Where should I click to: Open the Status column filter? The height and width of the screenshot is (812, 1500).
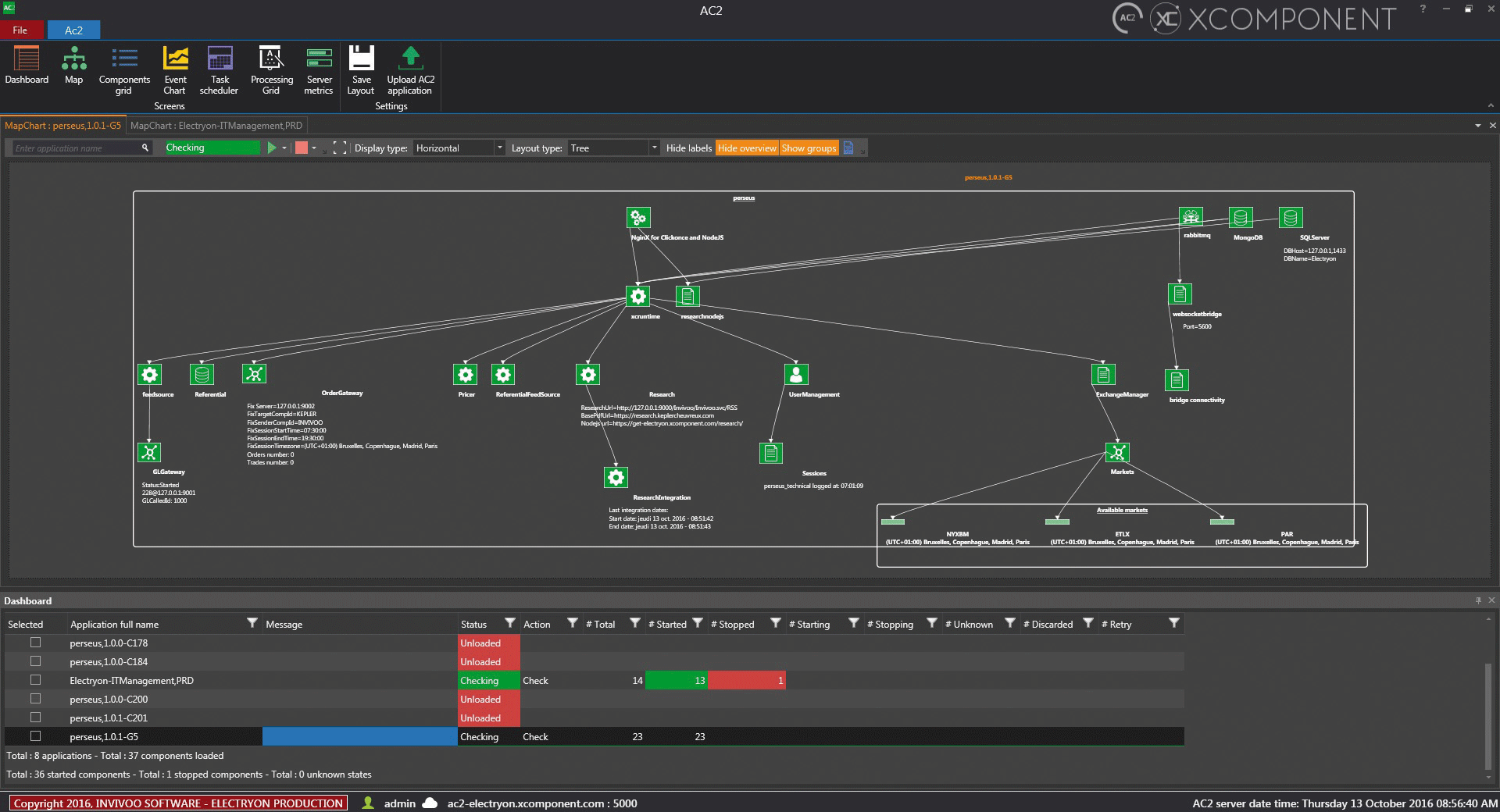pyautogui.click(x=509, y=623)
